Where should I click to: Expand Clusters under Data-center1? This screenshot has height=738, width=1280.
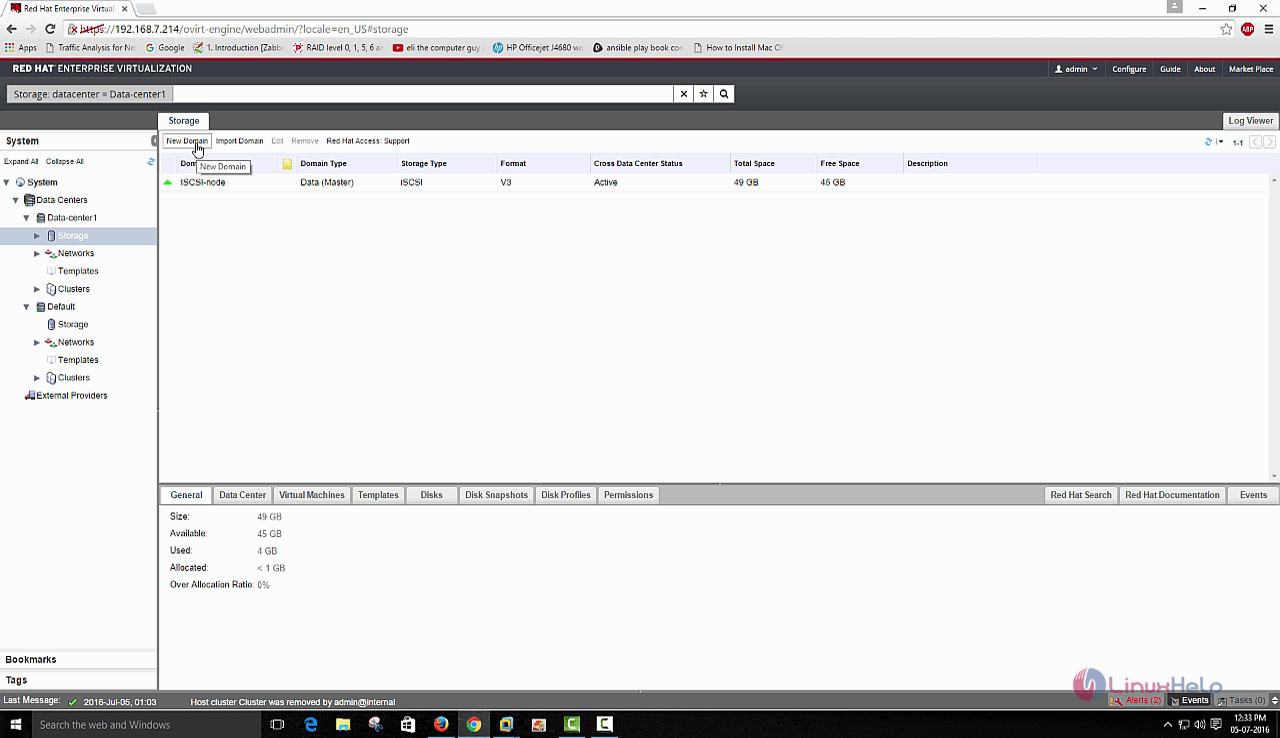click(x=37, y=289)
